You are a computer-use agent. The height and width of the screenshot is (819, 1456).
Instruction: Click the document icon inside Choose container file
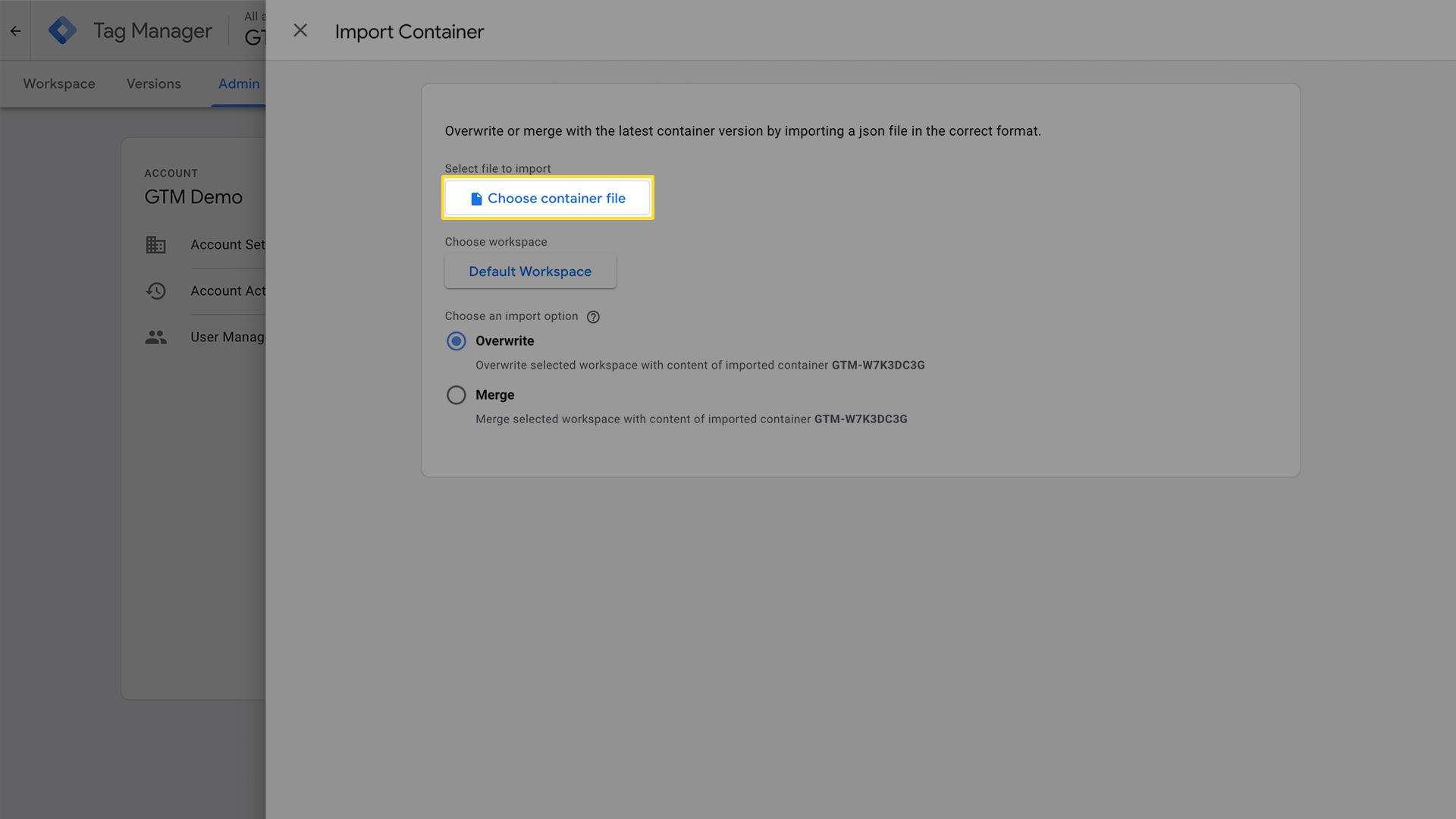tap(475, 198)
